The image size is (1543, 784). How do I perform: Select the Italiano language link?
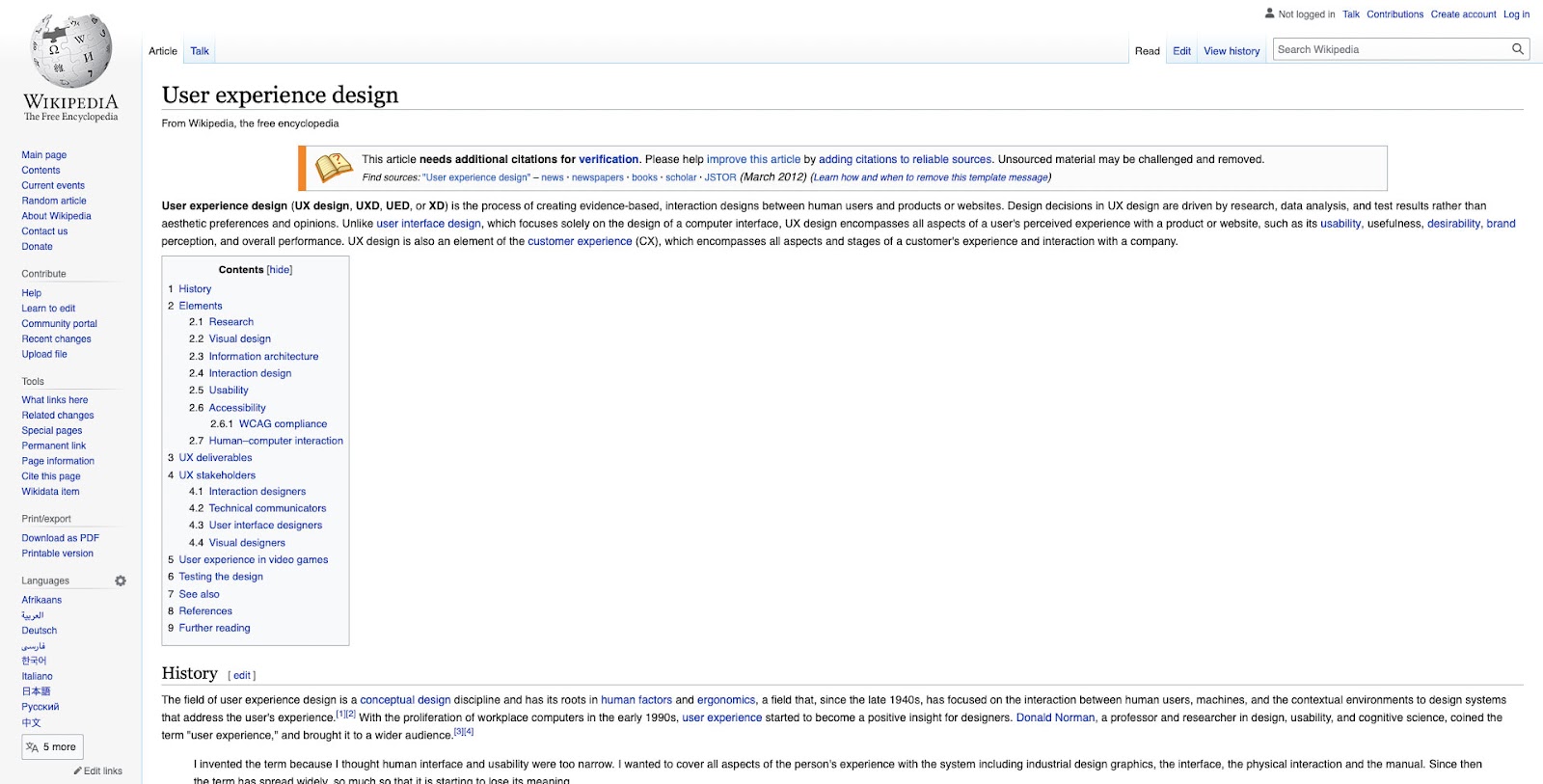coord(38,677)
